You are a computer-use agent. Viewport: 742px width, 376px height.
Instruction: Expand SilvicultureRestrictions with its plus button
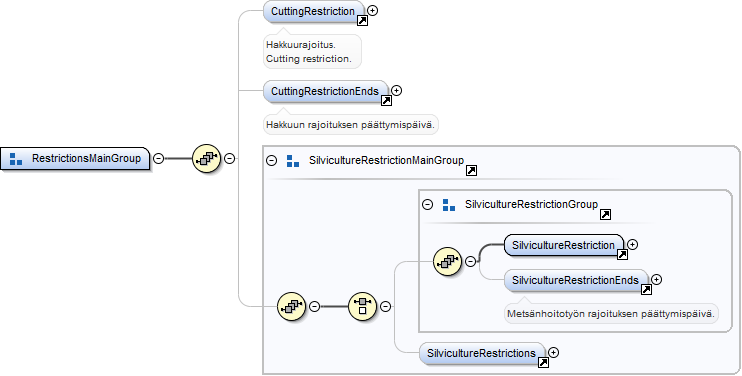coord(554,352)
